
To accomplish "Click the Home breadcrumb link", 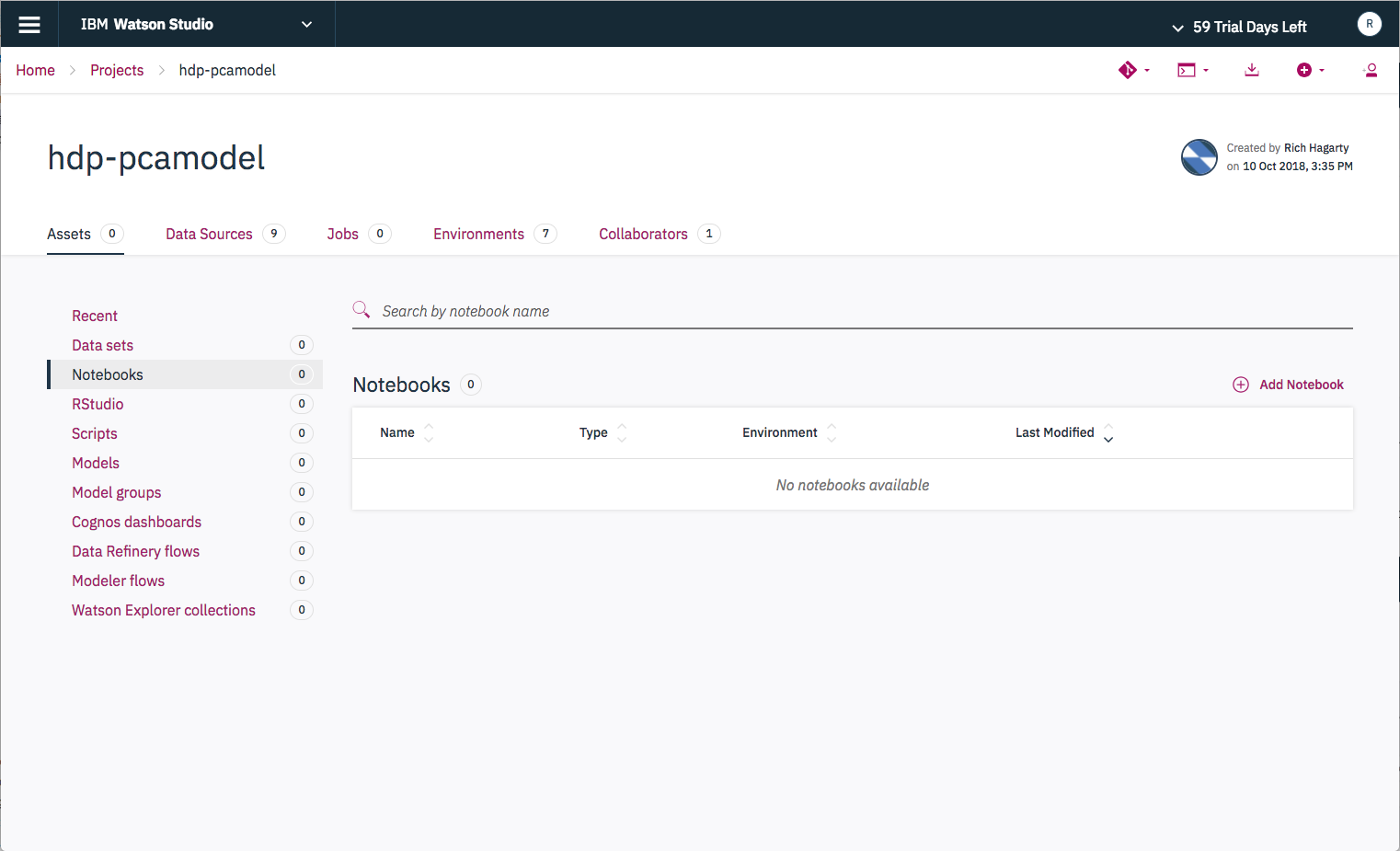I will (x=35, y=70).
